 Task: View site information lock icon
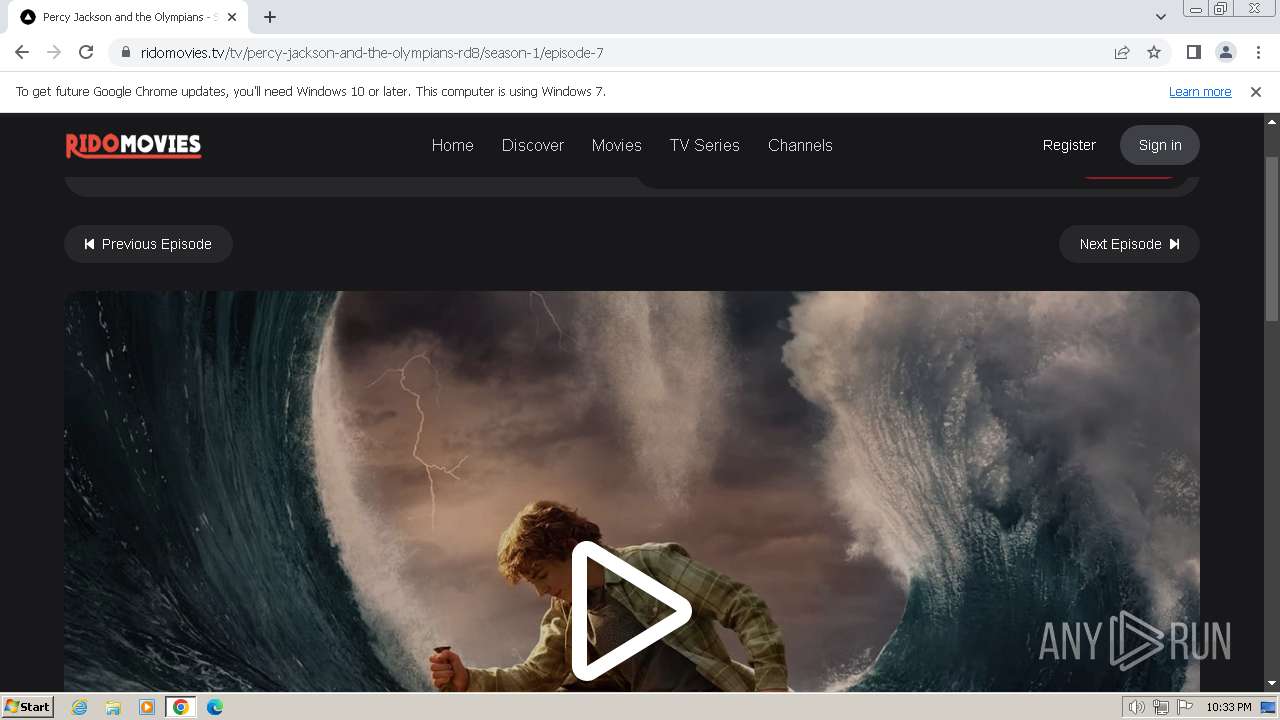point(126,53)
